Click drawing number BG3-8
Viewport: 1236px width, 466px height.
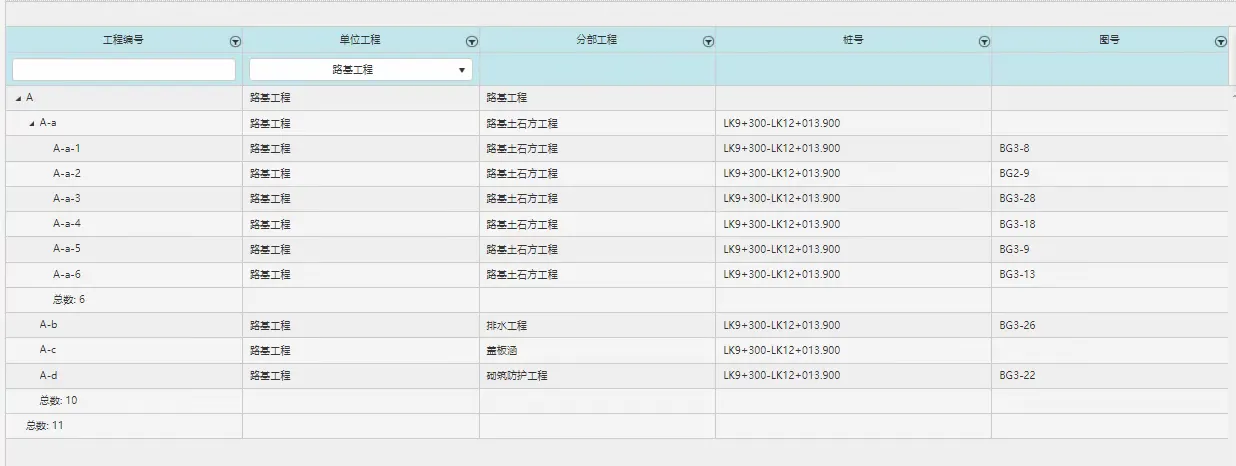tap(1014, 149)
